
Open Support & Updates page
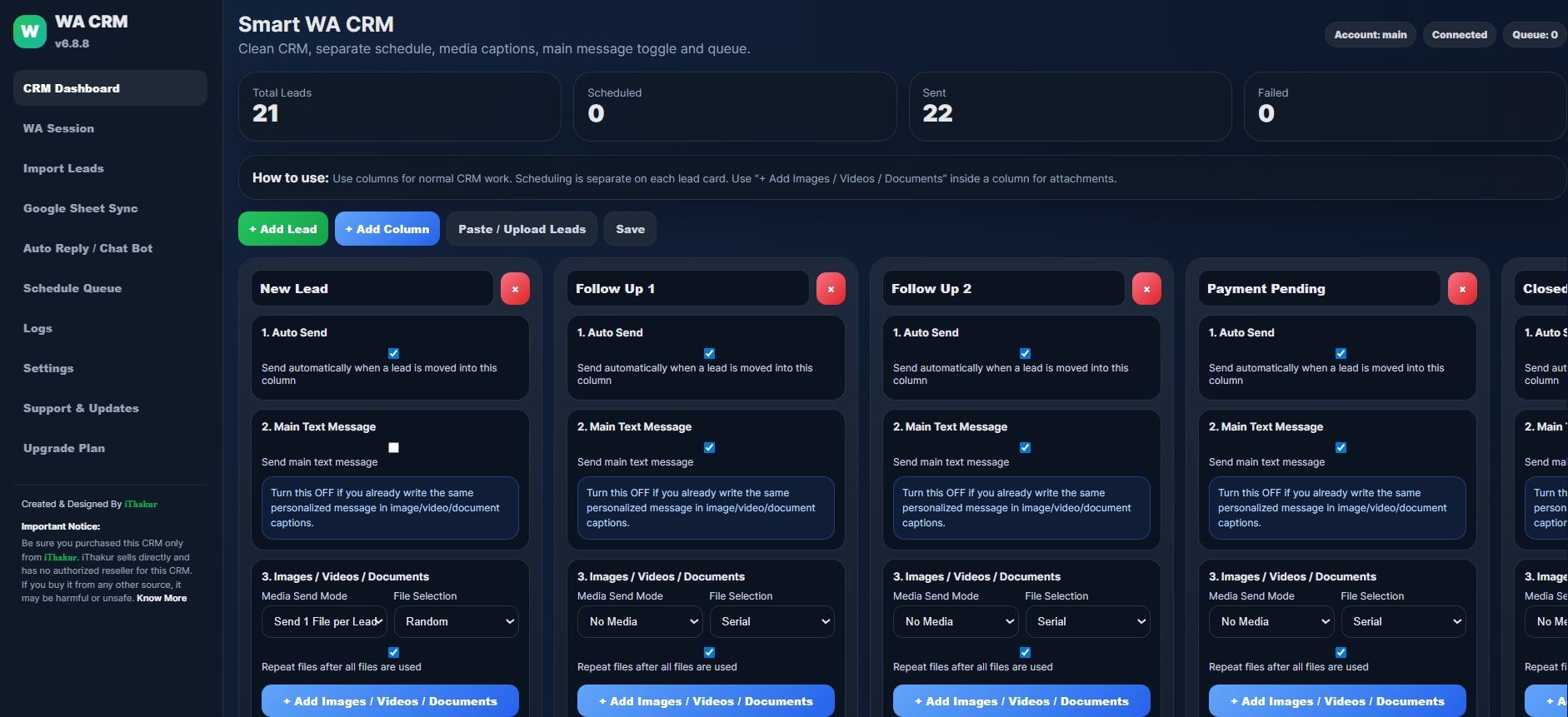coord(110,408)
